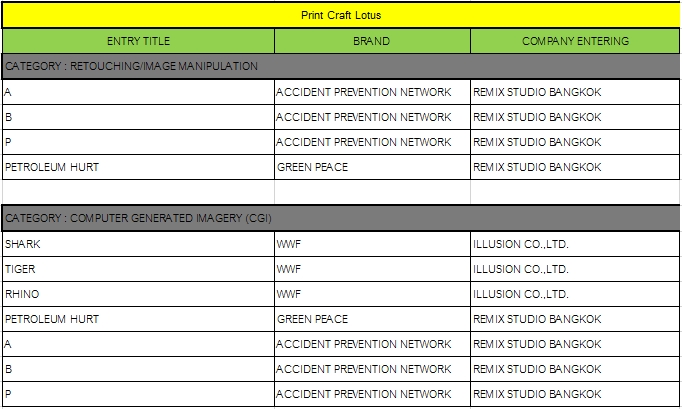Screen dimensions: 682x409
Task: Select entry B in the CGI category
Action: [x=138, y=369]
